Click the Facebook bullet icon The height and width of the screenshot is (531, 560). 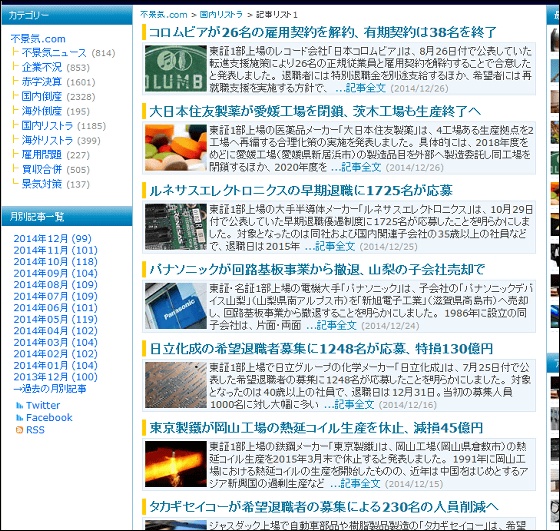tap(19, 418)
